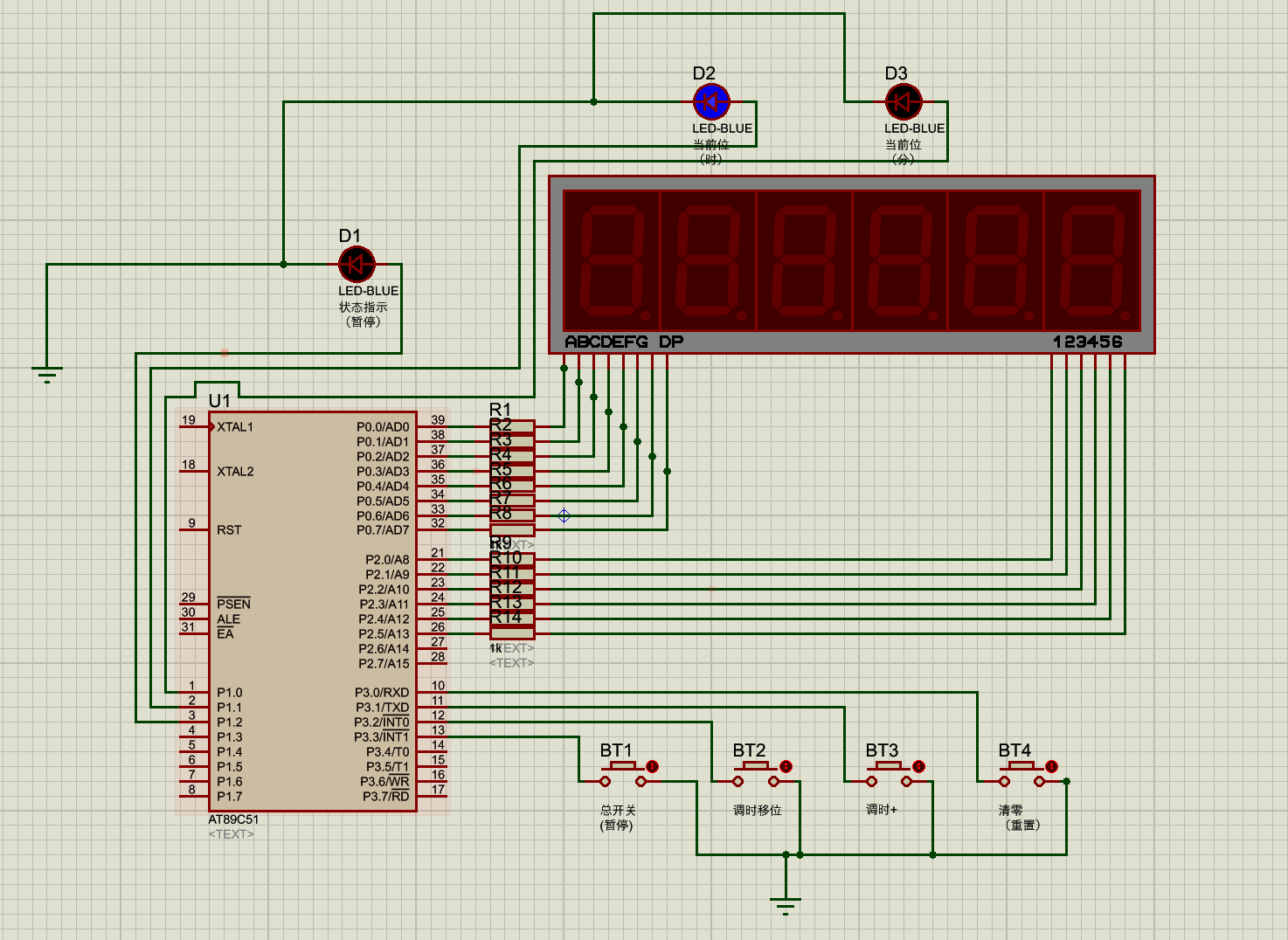The width and height of the screenshot is (1288, 940).
Task: Click the AT89C51 microcontroller chip body
Action: 313,612
